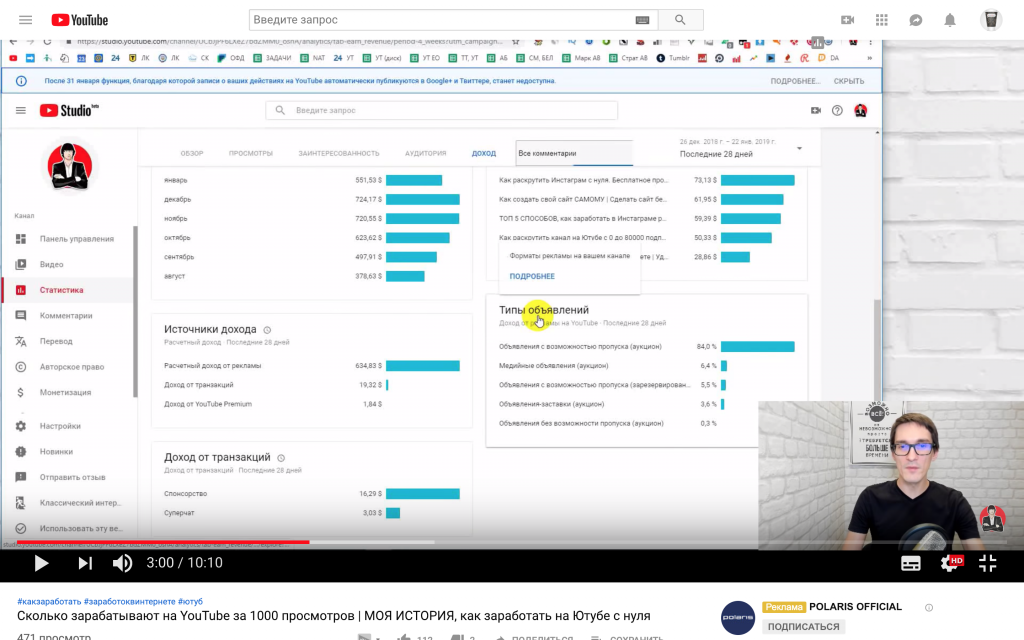The image size is (1024, 640).
Task: Click ПОДРОБНЕЕ in the notification banner
Action: pos(794,81)
